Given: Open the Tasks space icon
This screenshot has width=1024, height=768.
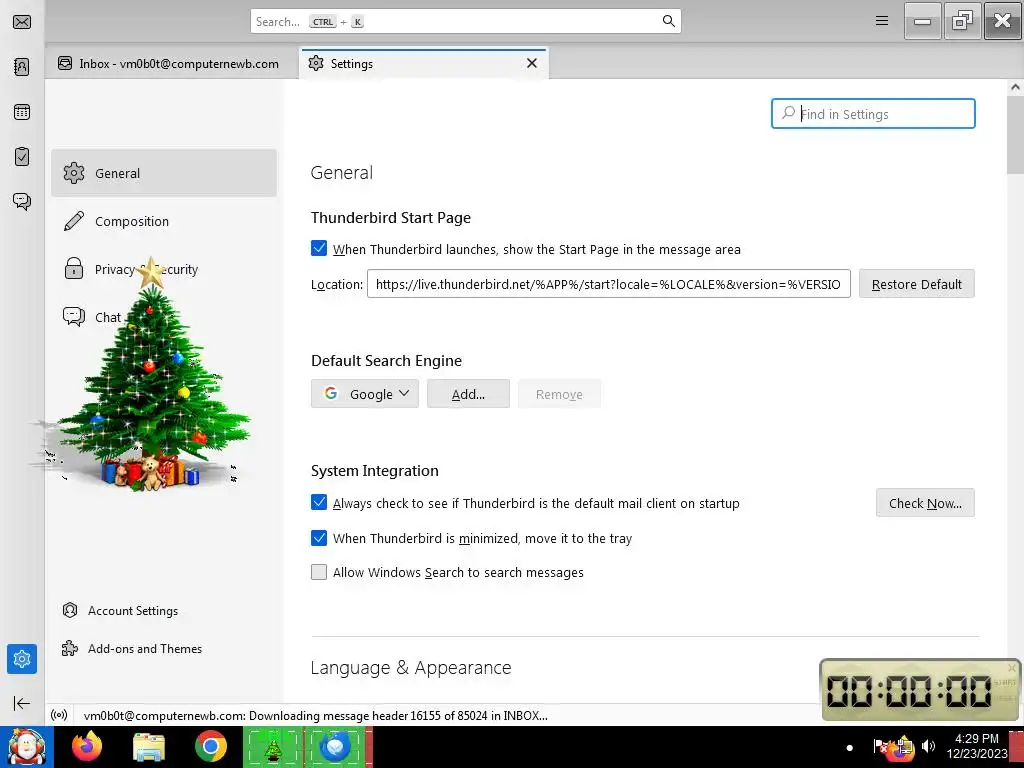Looking at the screenshot, I should [x=22, y=157].
